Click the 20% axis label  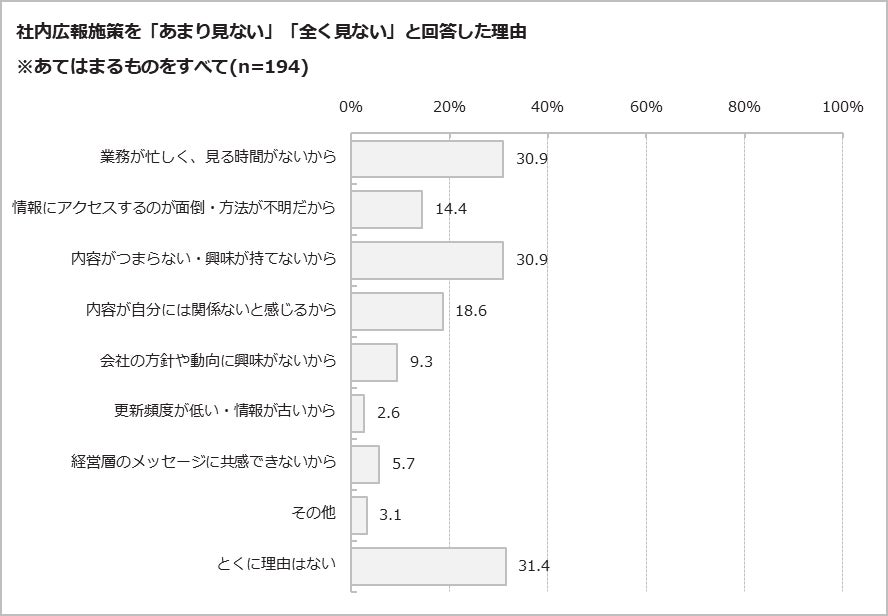click(449, 106)
